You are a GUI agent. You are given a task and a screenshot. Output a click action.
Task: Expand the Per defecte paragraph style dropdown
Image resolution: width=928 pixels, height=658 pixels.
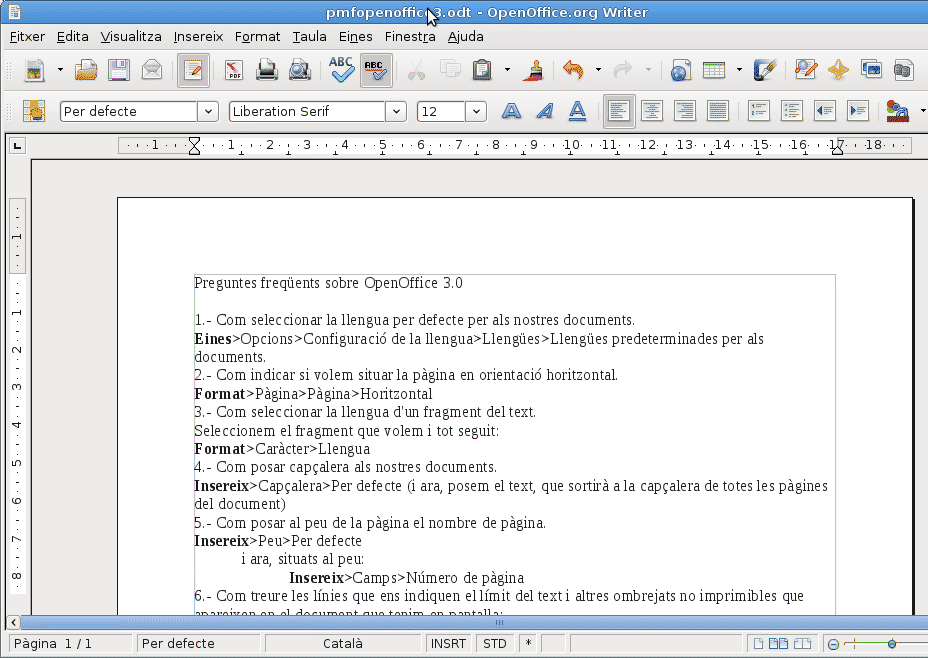208,111
